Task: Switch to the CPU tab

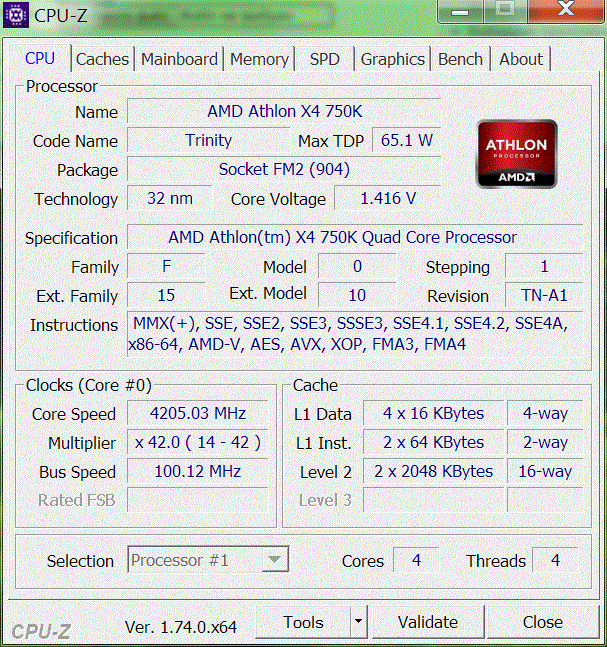Action: click(40, 59)
